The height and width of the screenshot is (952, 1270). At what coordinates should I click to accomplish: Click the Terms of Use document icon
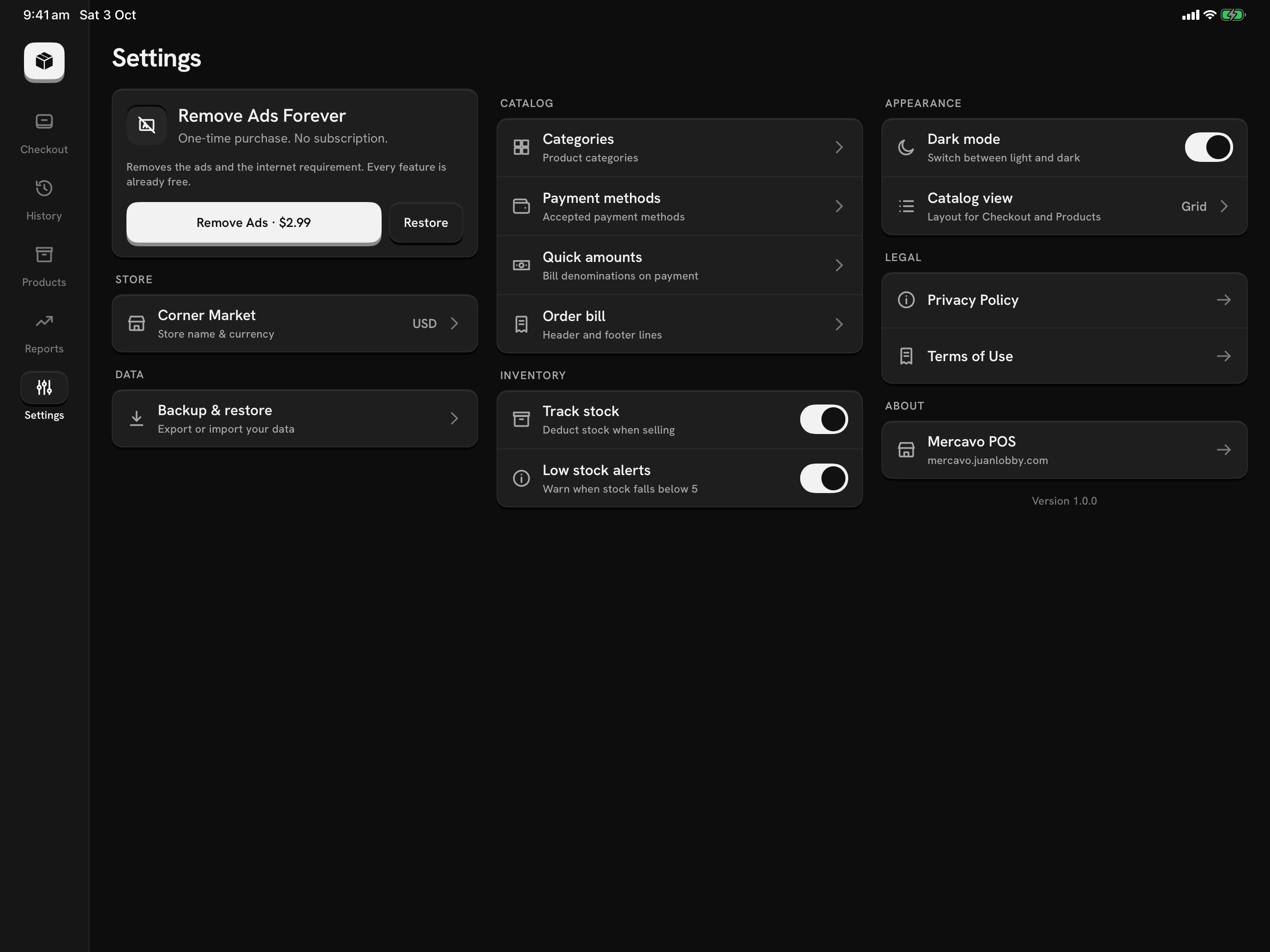pos(906,357)
